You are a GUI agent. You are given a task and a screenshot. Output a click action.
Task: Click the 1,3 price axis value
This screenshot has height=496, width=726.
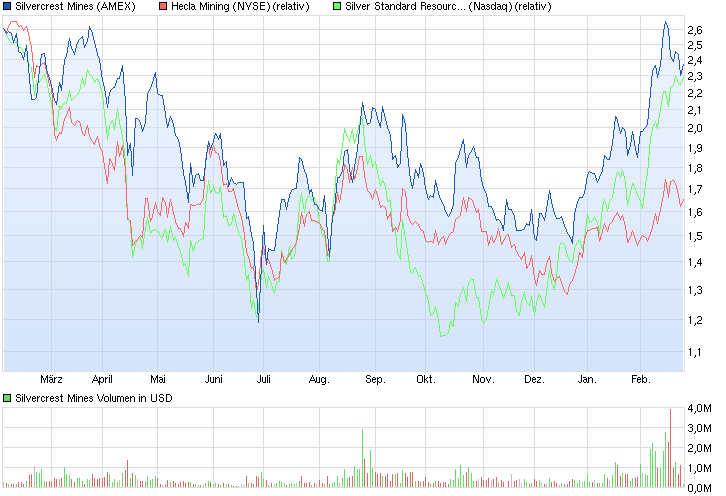tap(695, 290)
